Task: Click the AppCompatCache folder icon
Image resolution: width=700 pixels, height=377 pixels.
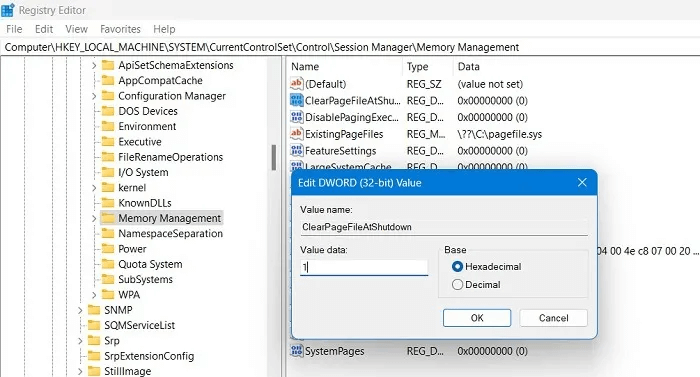Action: (108, 80)
